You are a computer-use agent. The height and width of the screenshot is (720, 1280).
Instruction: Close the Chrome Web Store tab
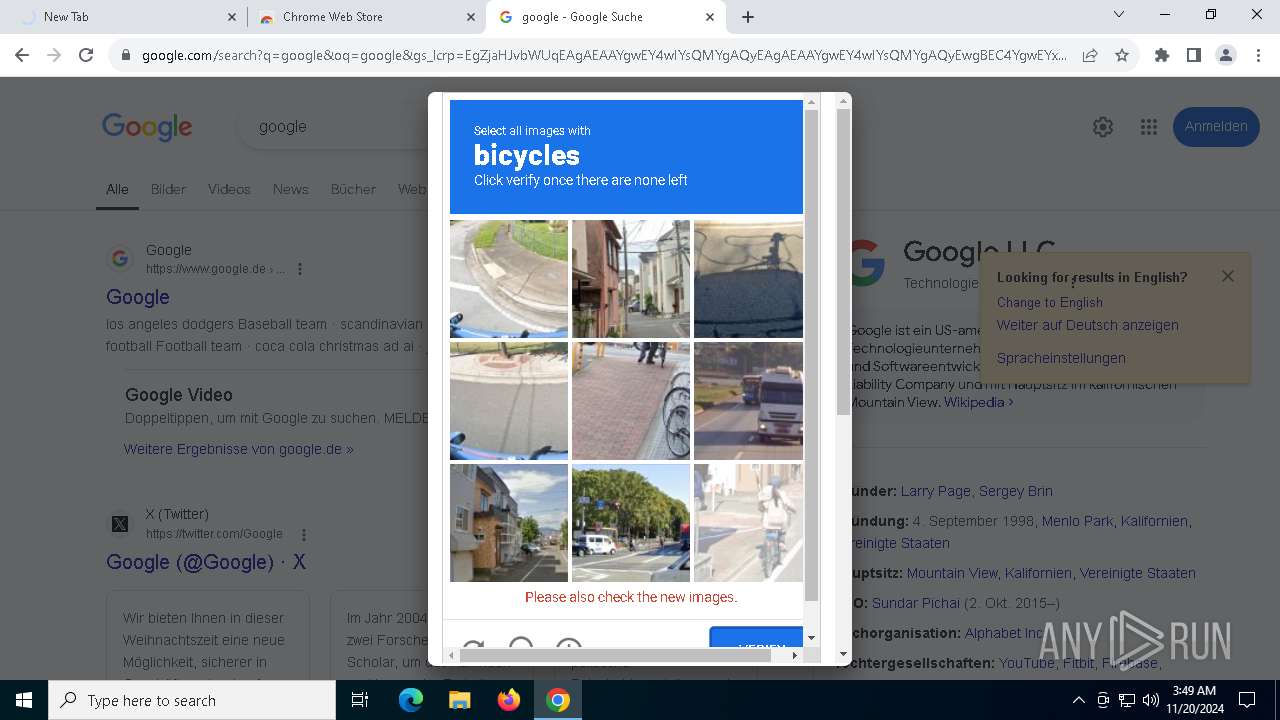pyautogui.click(x=471, y=17)
